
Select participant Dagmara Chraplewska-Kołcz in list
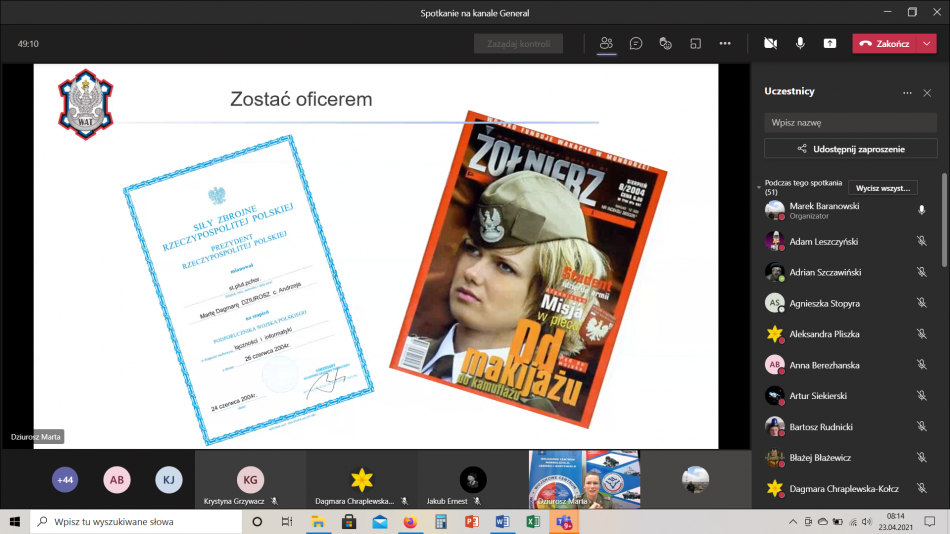click(845, 489)
